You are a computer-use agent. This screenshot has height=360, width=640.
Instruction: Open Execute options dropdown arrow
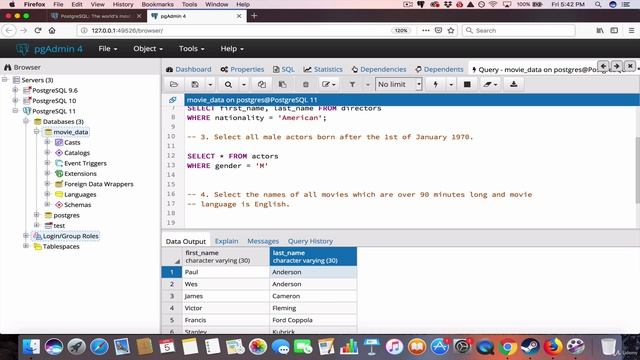[451, 84]
